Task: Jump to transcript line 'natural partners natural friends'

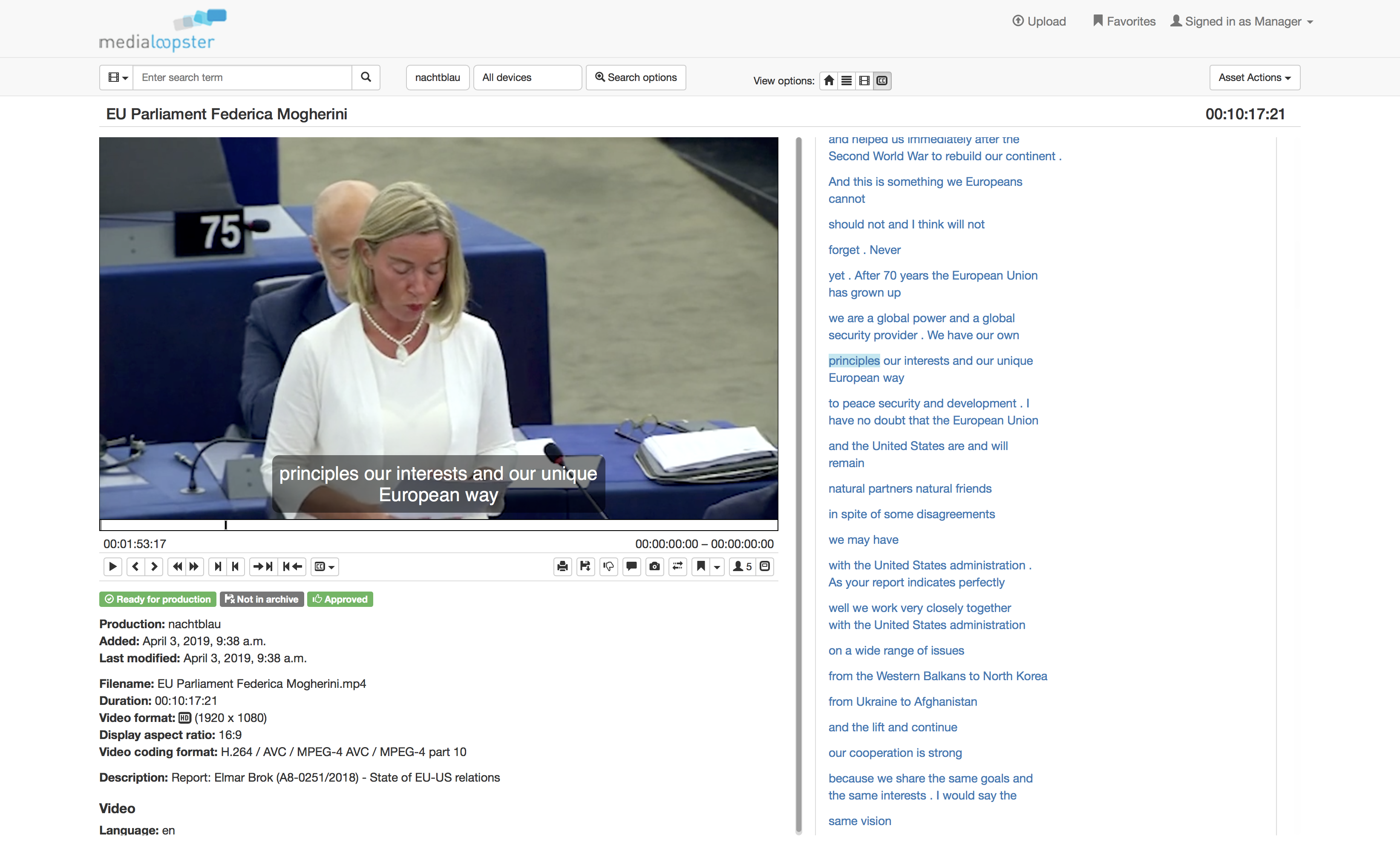Action: 910,488
